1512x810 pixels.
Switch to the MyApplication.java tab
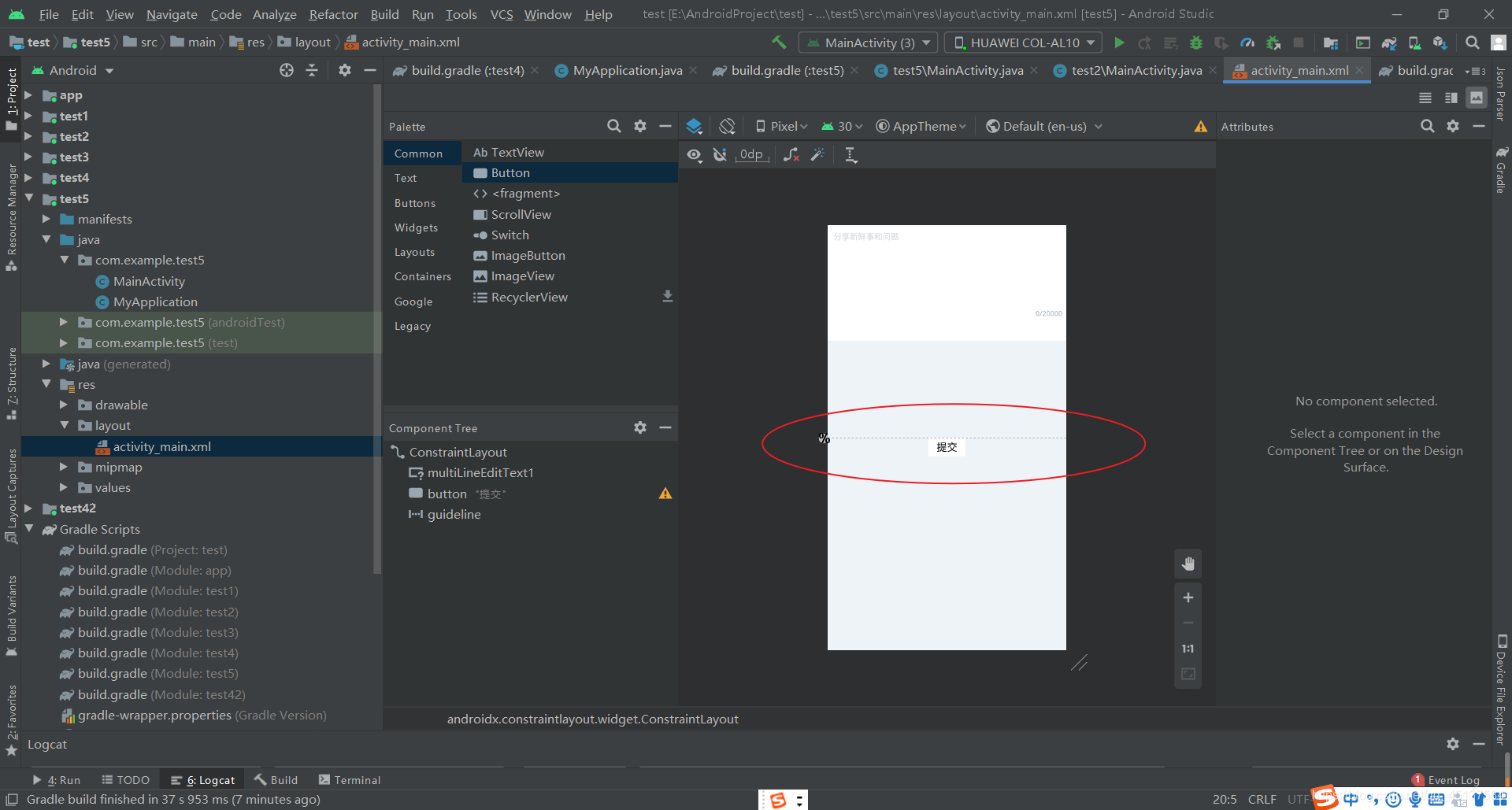[627, 71]
